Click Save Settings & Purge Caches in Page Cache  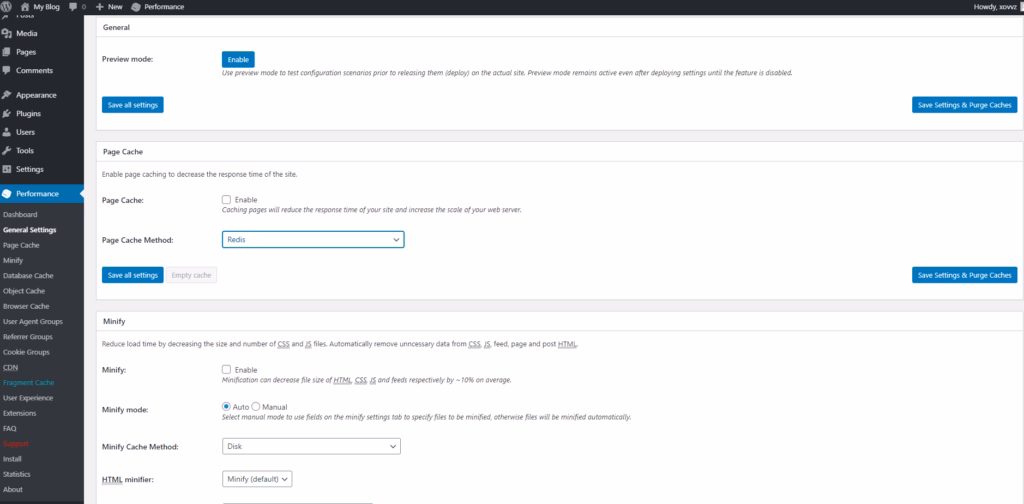point(965,275)
